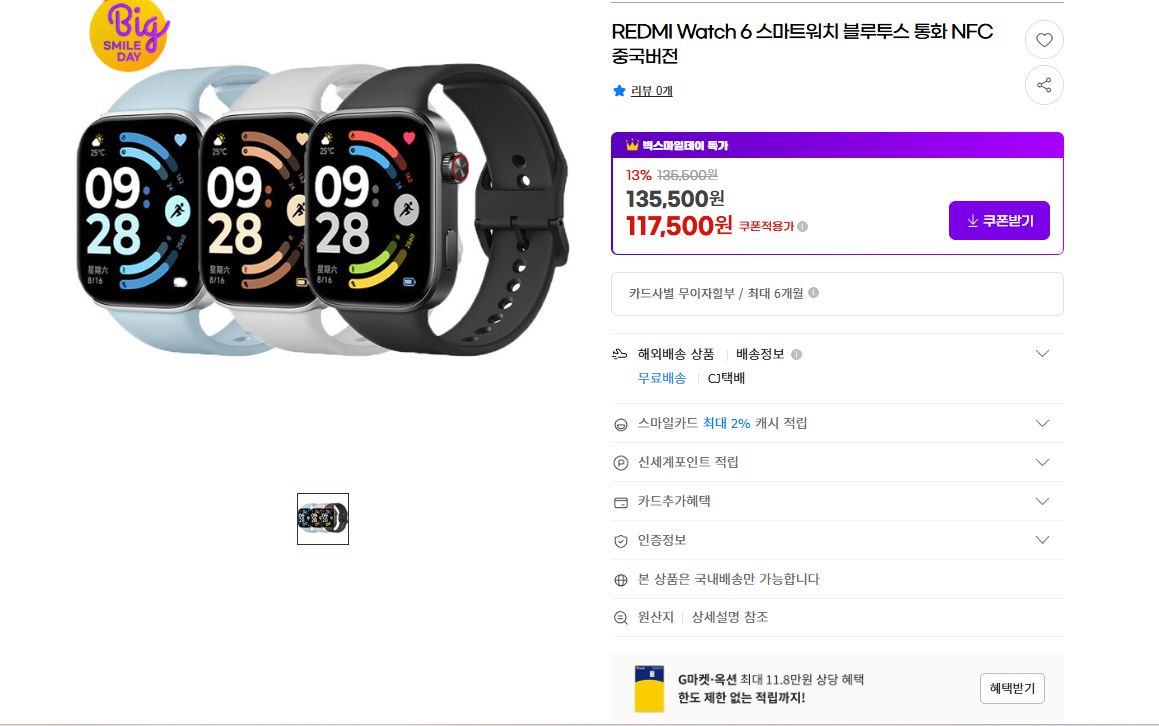This screenshot has height=726, width=1159.
Task: Click info icon beside 쿠폰적용가
Action: pyautogui.click(x=803, y=227)
